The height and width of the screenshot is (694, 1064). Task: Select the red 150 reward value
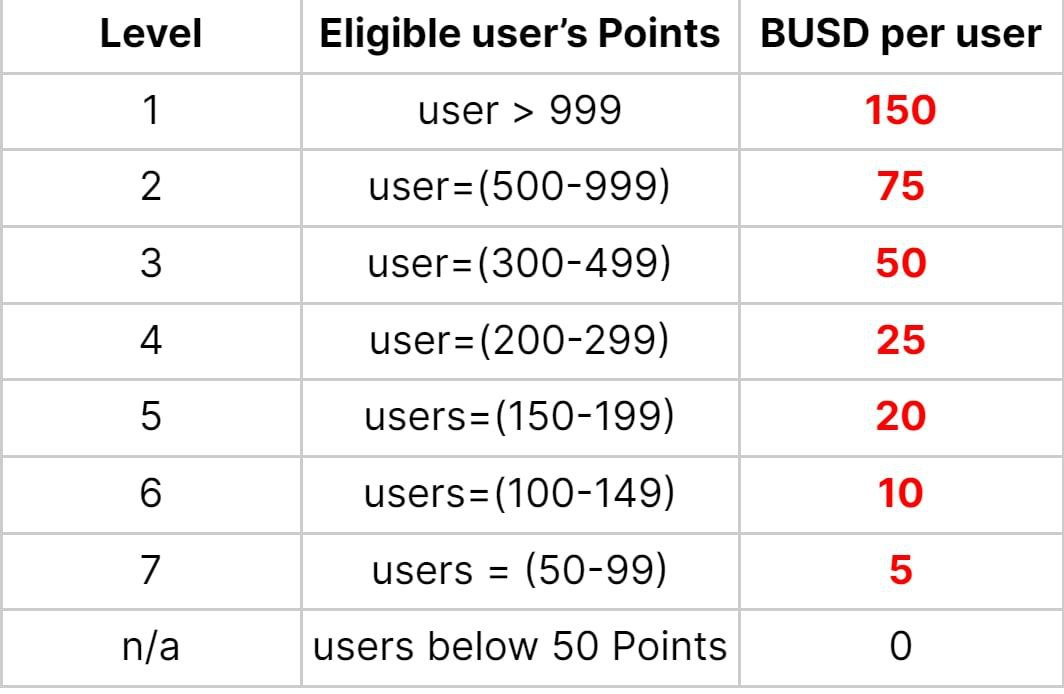click(900, 110)
